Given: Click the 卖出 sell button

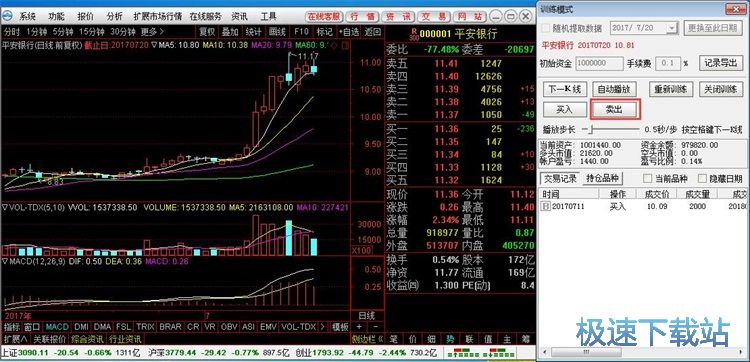Looking at the screenshot, I should click(615, 110).
